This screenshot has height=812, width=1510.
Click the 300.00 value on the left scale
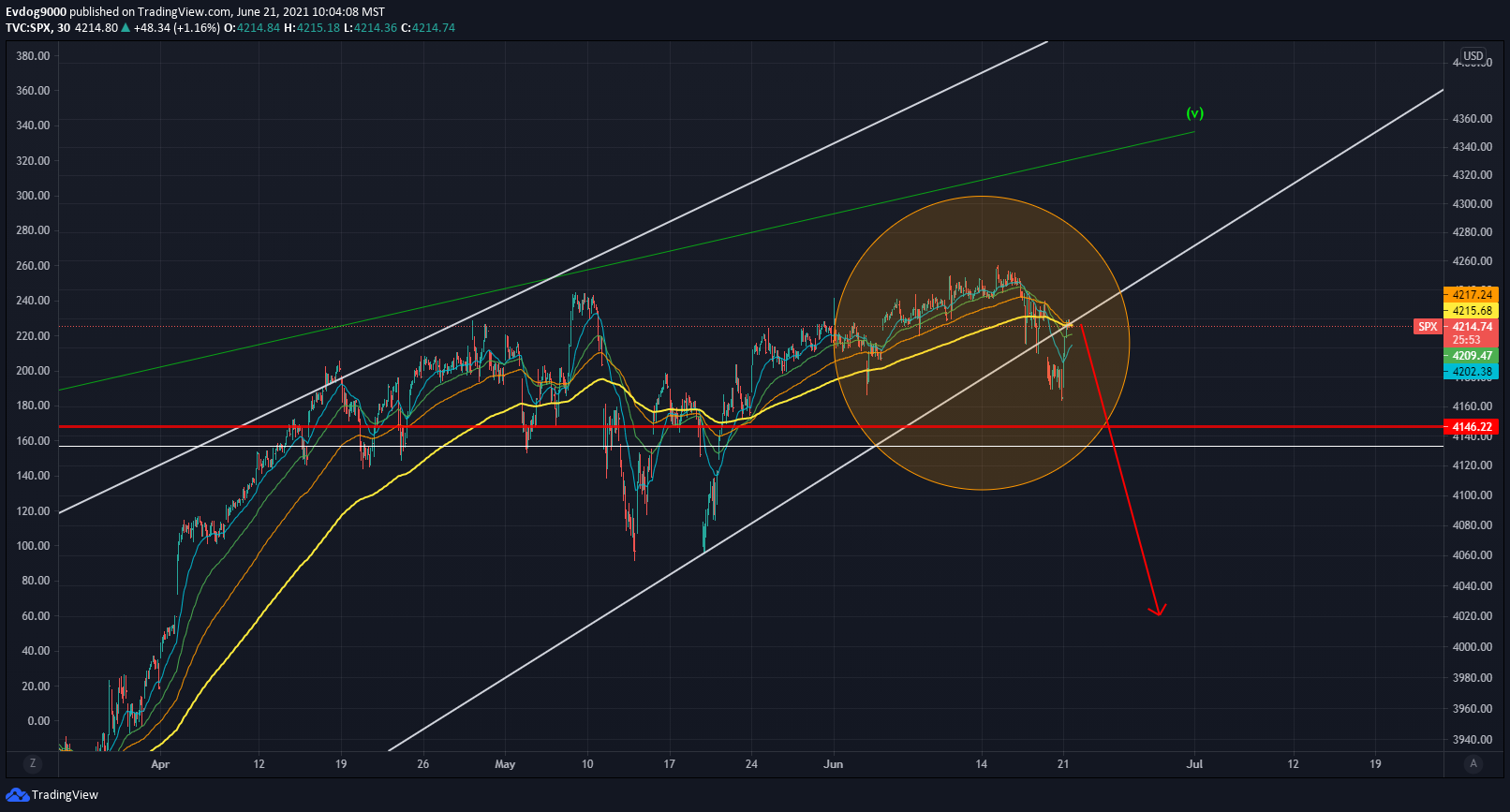pyautogui.click(x=33, y=196)
